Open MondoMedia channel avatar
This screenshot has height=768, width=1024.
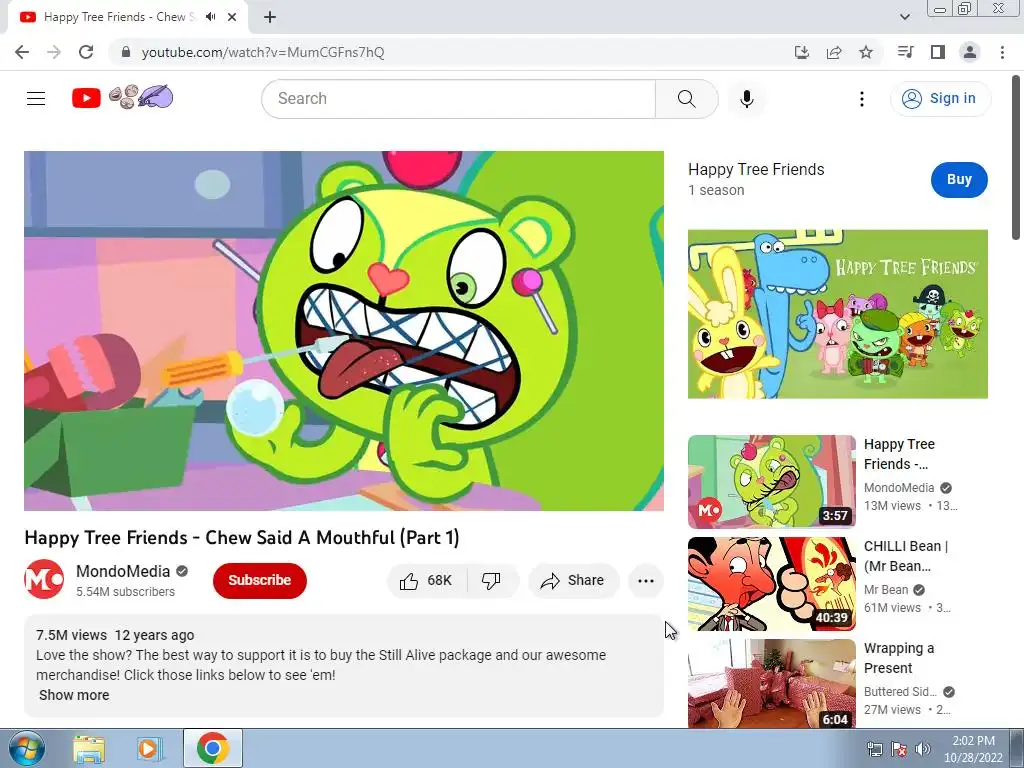[44, 579]
